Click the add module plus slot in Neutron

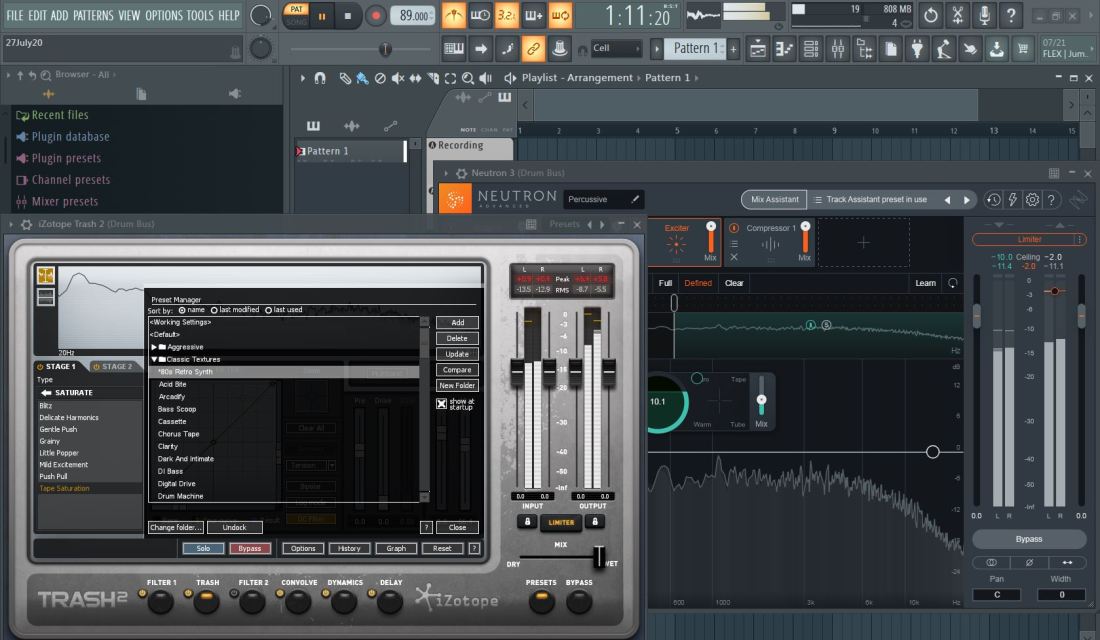tap(863, 243)
